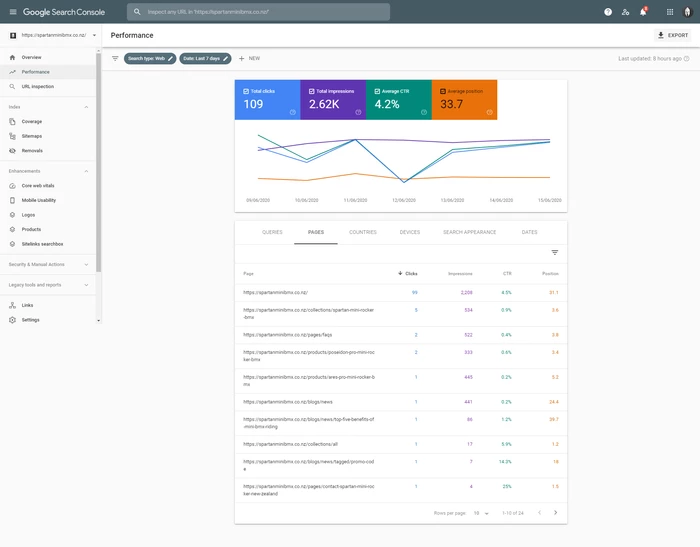Toggle the Average CTR metric checkbox
This screenshot has width=700, height=547.
377,91
